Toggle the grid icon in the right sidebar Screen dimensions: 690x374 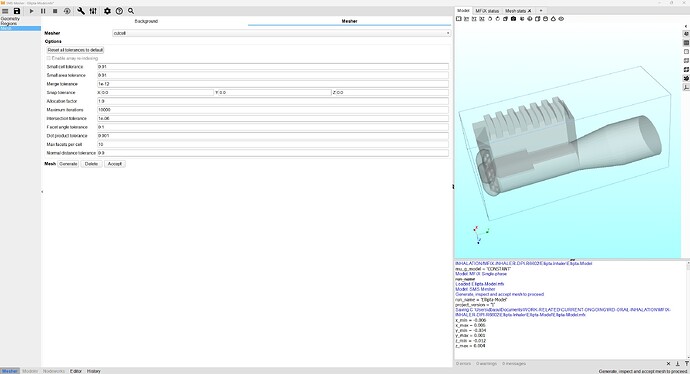[686, 43]
